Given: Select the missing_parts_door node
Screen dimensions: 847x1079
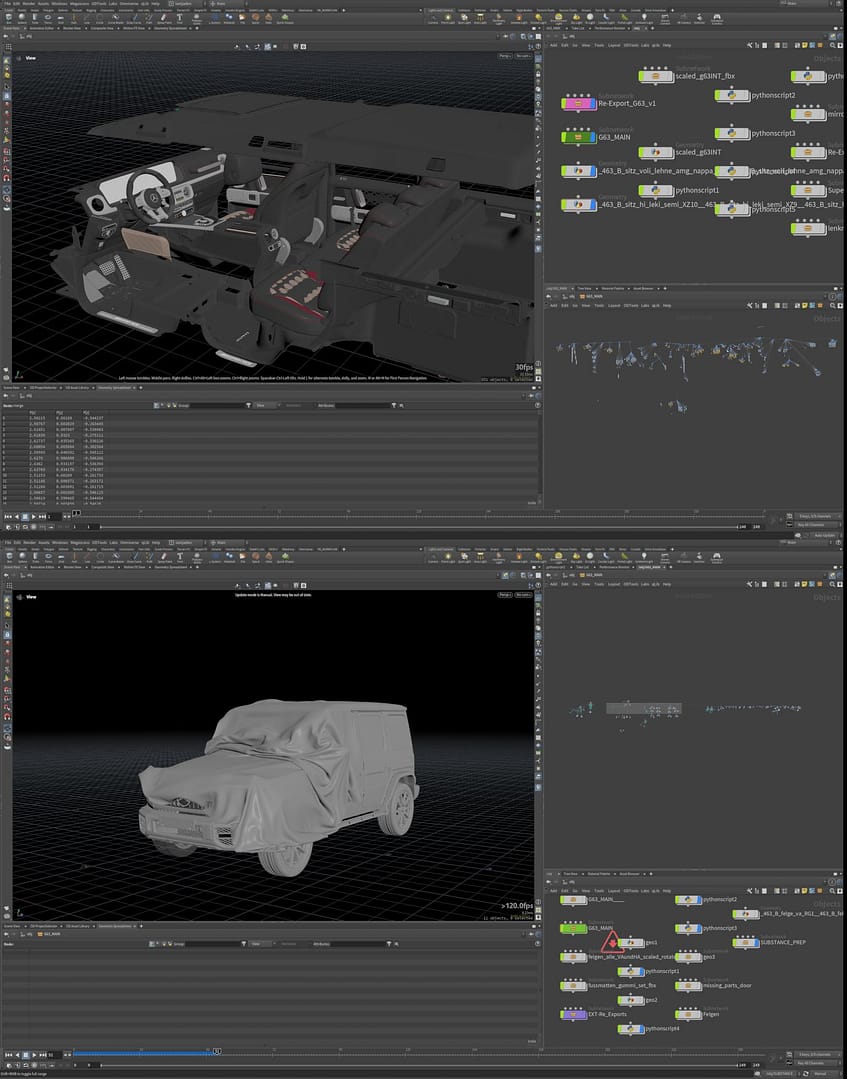Looking at the screenshot, I should pyautogui.click(x=689, y=985).
